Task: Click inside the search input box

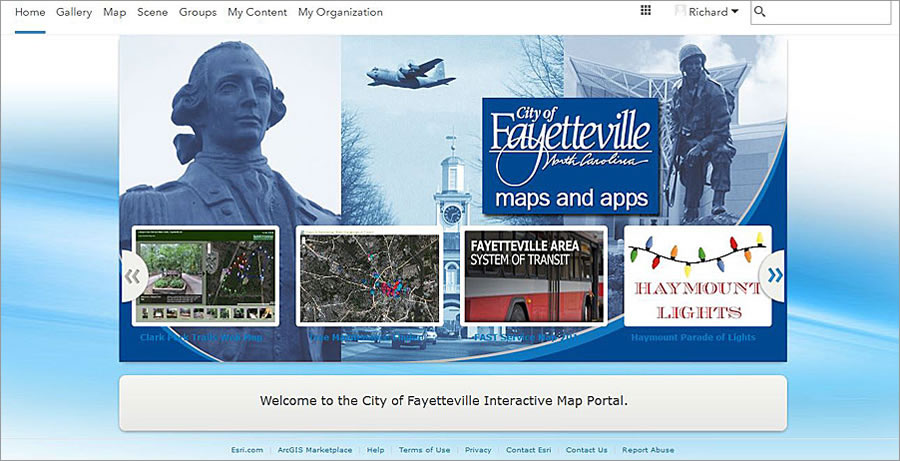Action: coord(821,12)
